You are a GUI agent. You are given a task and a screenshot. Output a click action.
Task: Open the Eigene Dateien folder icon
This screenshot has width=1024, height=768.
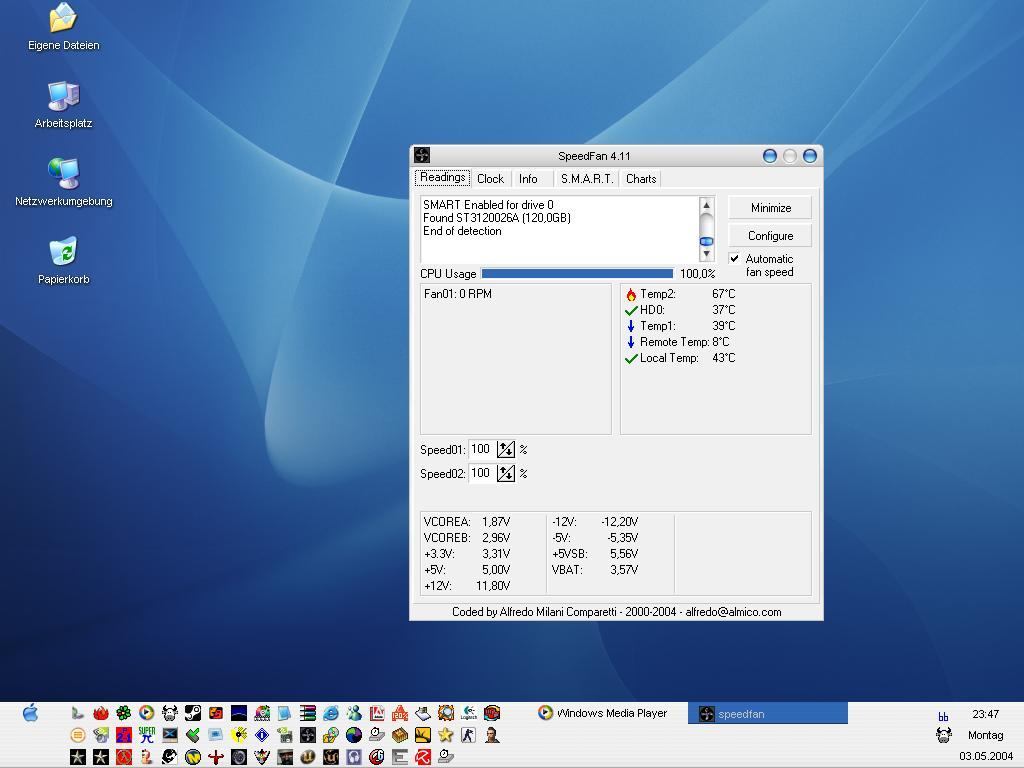coord(63,18)
